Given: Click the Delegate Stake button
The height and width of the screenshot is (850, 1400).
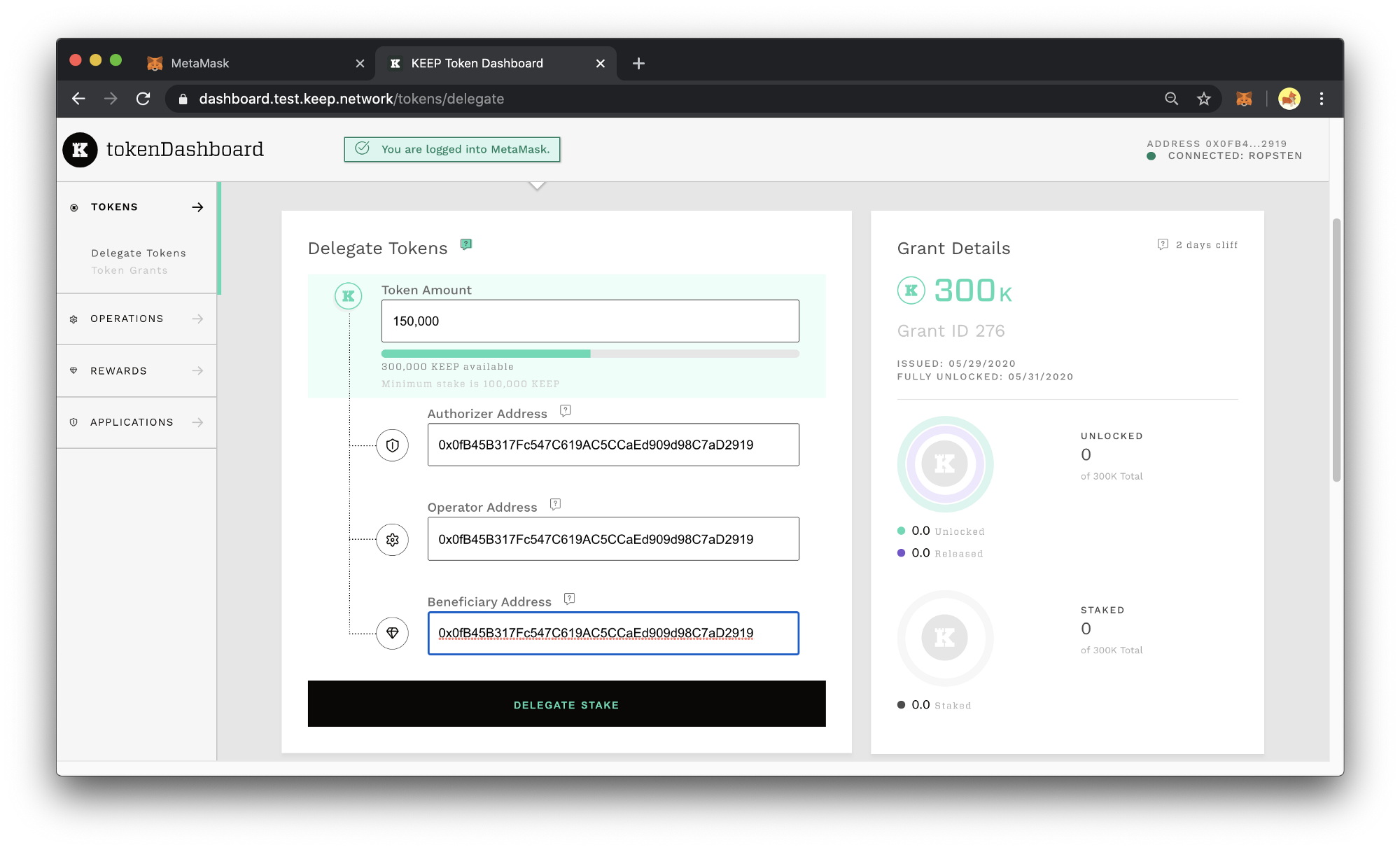Looking at the screenshot, I should tap(567, 704).
